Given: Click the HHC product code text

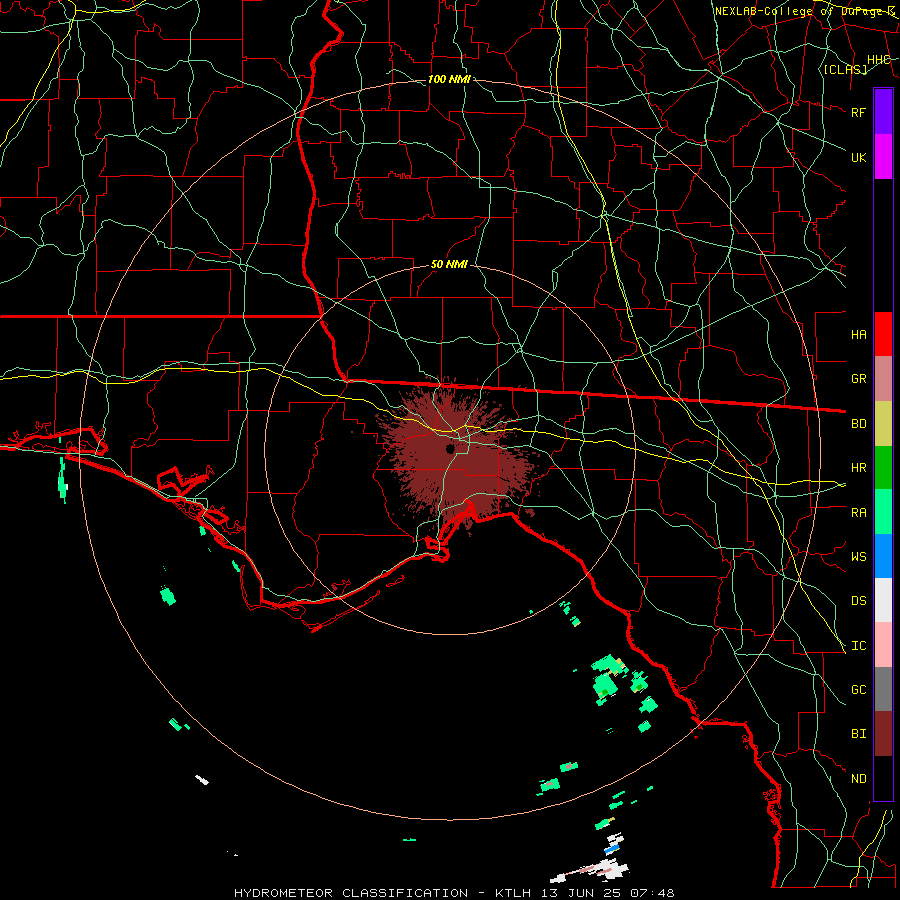Looking at the screenshot, I should (x=878, y=60).
